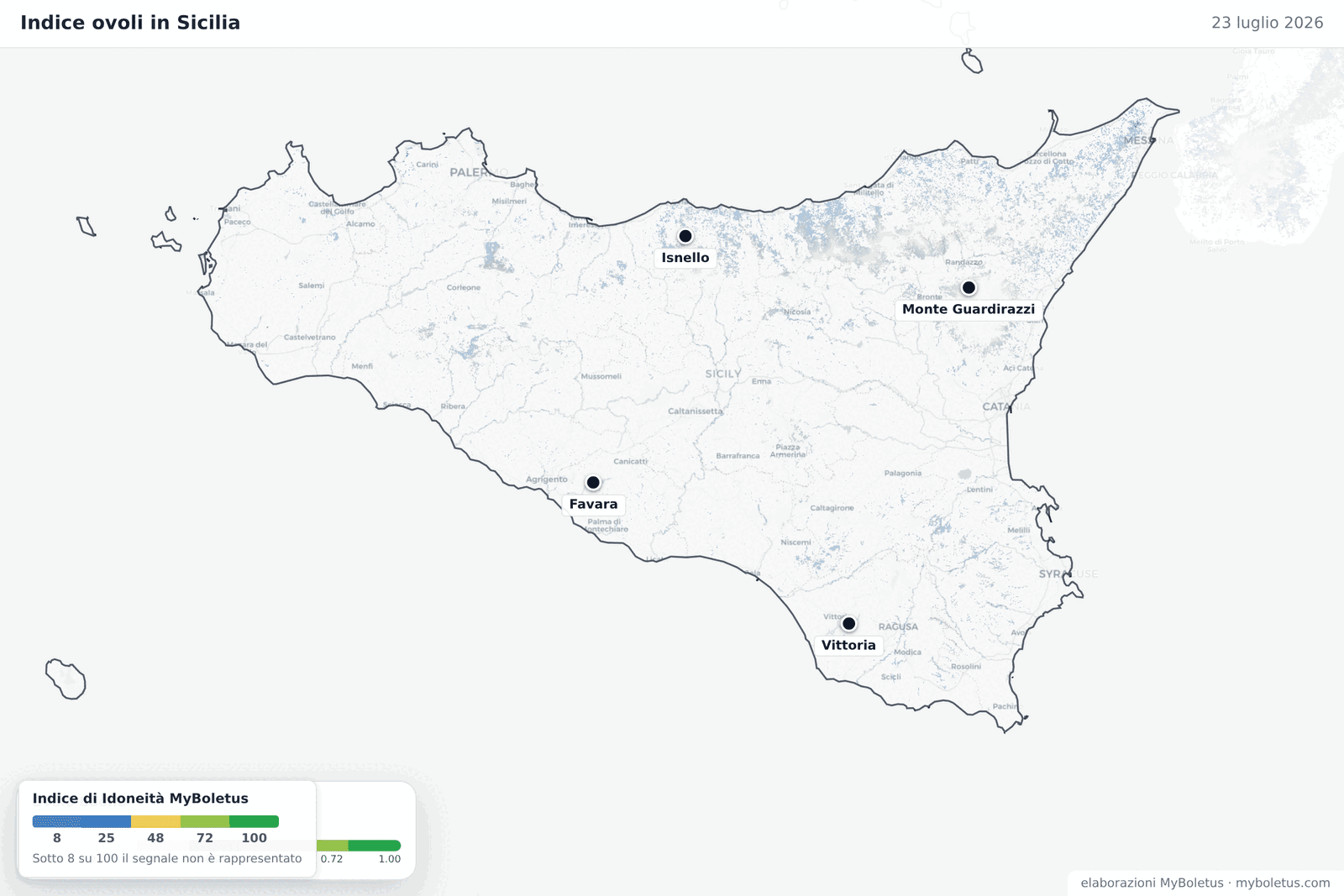The width and height of the screenshot is (1344, 896).
Task: Click the 'Lentini' town label
Action: [979, 490]
